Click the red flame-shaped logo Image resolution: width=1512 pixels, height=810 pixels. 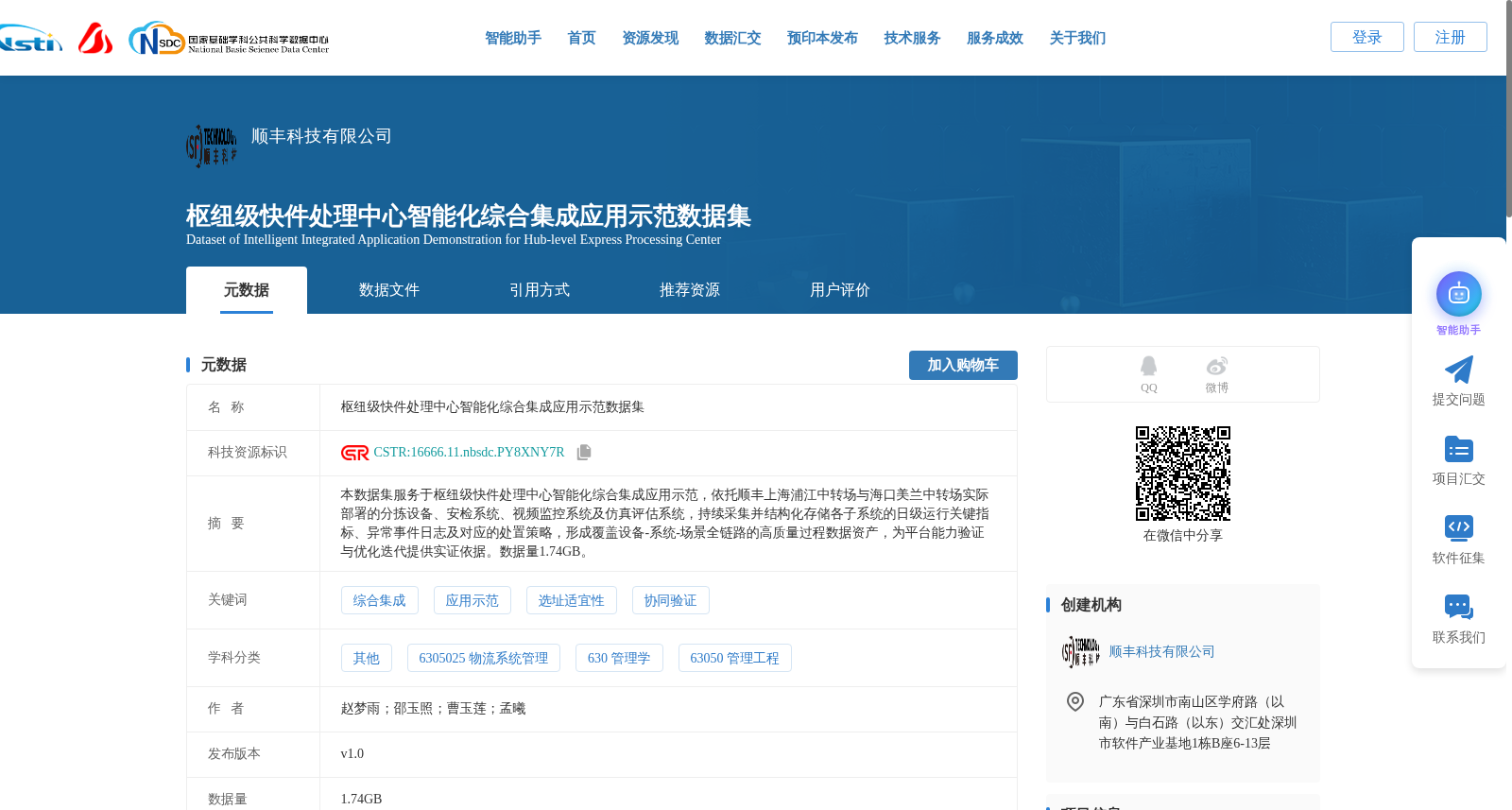[94, 38]
